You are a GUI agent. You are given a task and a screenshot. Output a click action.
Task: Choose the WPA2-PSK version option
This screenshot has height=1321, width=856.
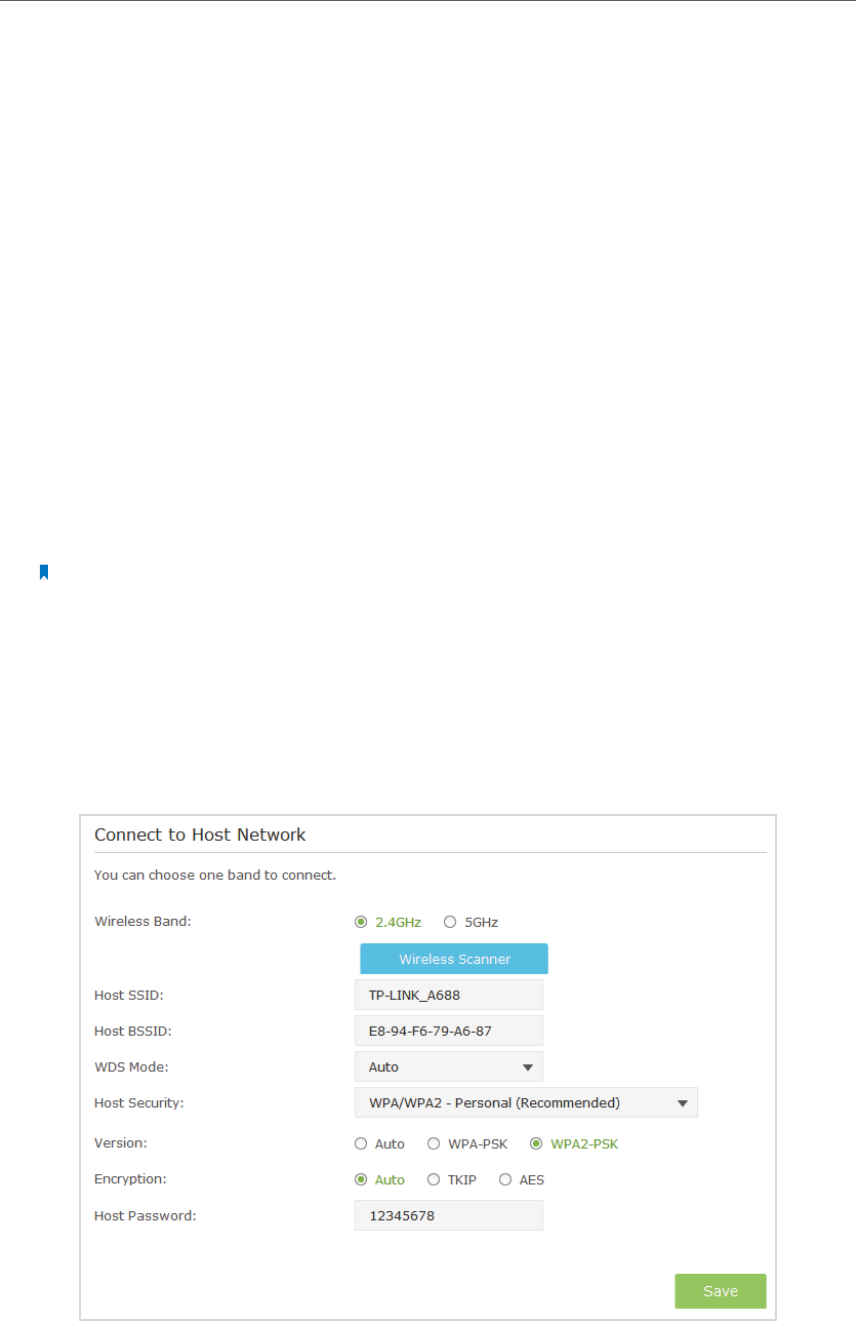(x=536, y=1144)
